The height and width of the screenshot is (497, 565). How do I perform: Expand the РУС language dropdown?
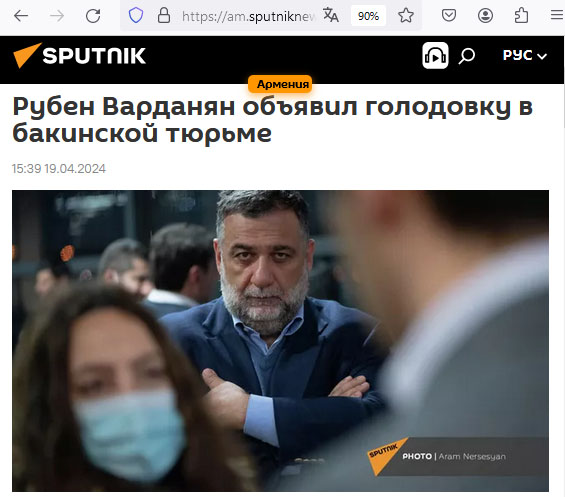[525, 56]
